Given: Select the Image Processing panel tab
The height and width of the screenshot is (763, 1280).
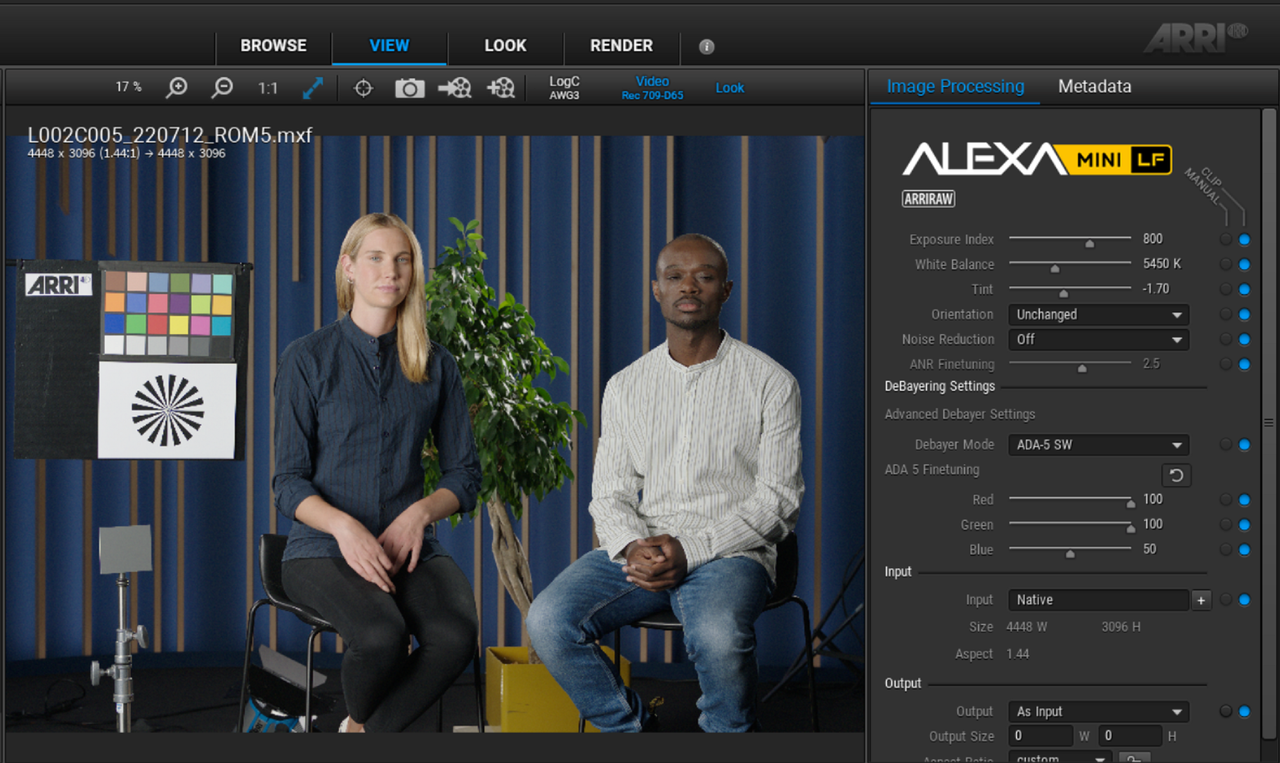Looking at the screenshot, I should (x=955, y=87).
